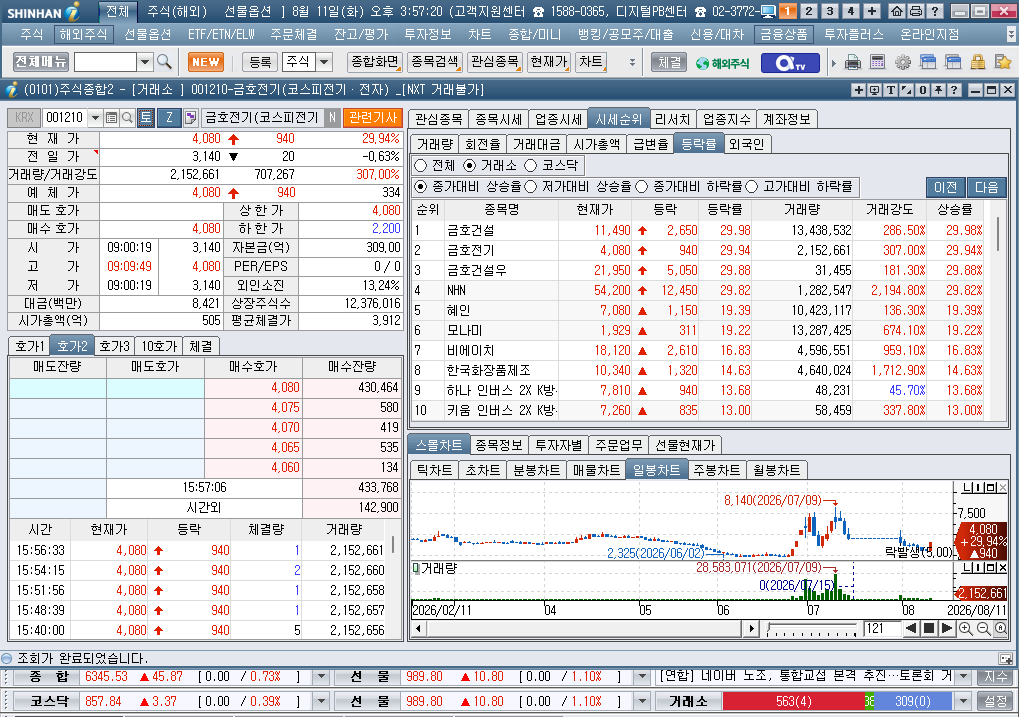This screenshot has height=717, width=1019.
Task: Zoom in on the chart with the plus magnifier
Action: pos(966,629)
